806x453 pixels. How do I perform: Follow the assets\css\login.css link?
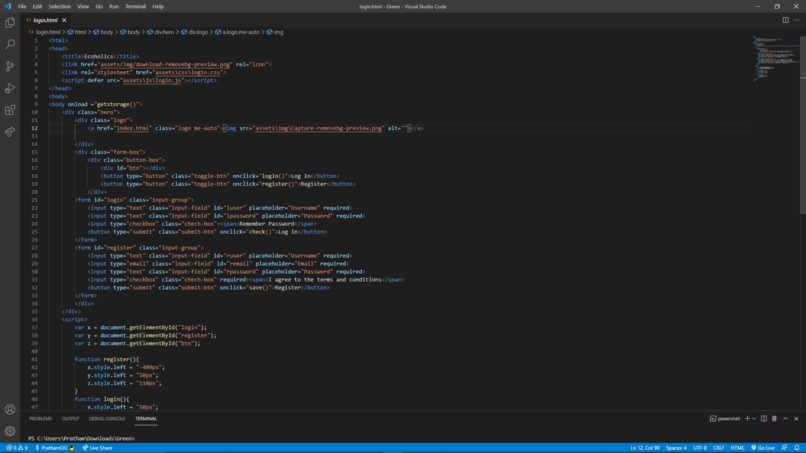[188, 73]
